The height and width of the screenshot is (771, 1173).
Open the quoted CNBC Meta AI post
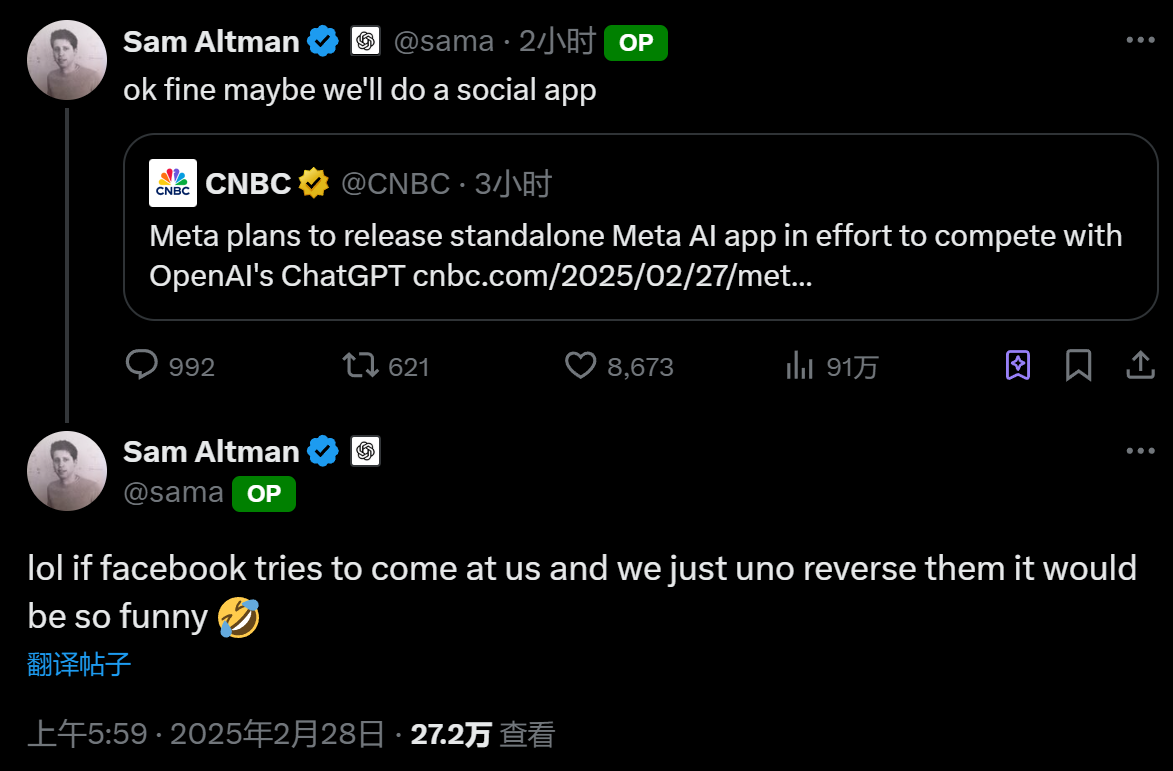(640, 255)
